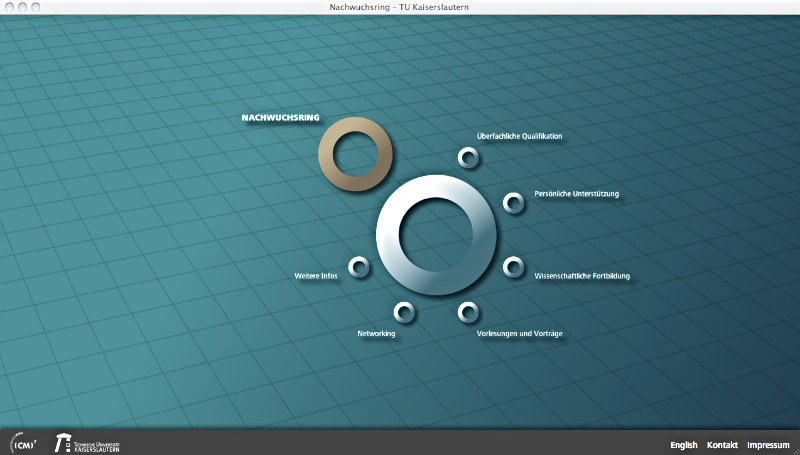This screenshot has height=455, width=800.
Task: Click the small ring beside Weitere Infos
Action: tap(358, 266)
